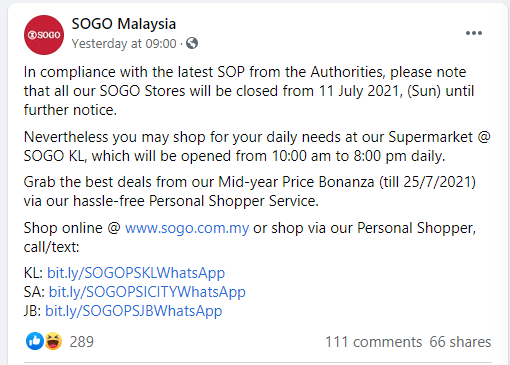Click the Mid-year Price Bonanza paragraph

(x=250, y=192)
